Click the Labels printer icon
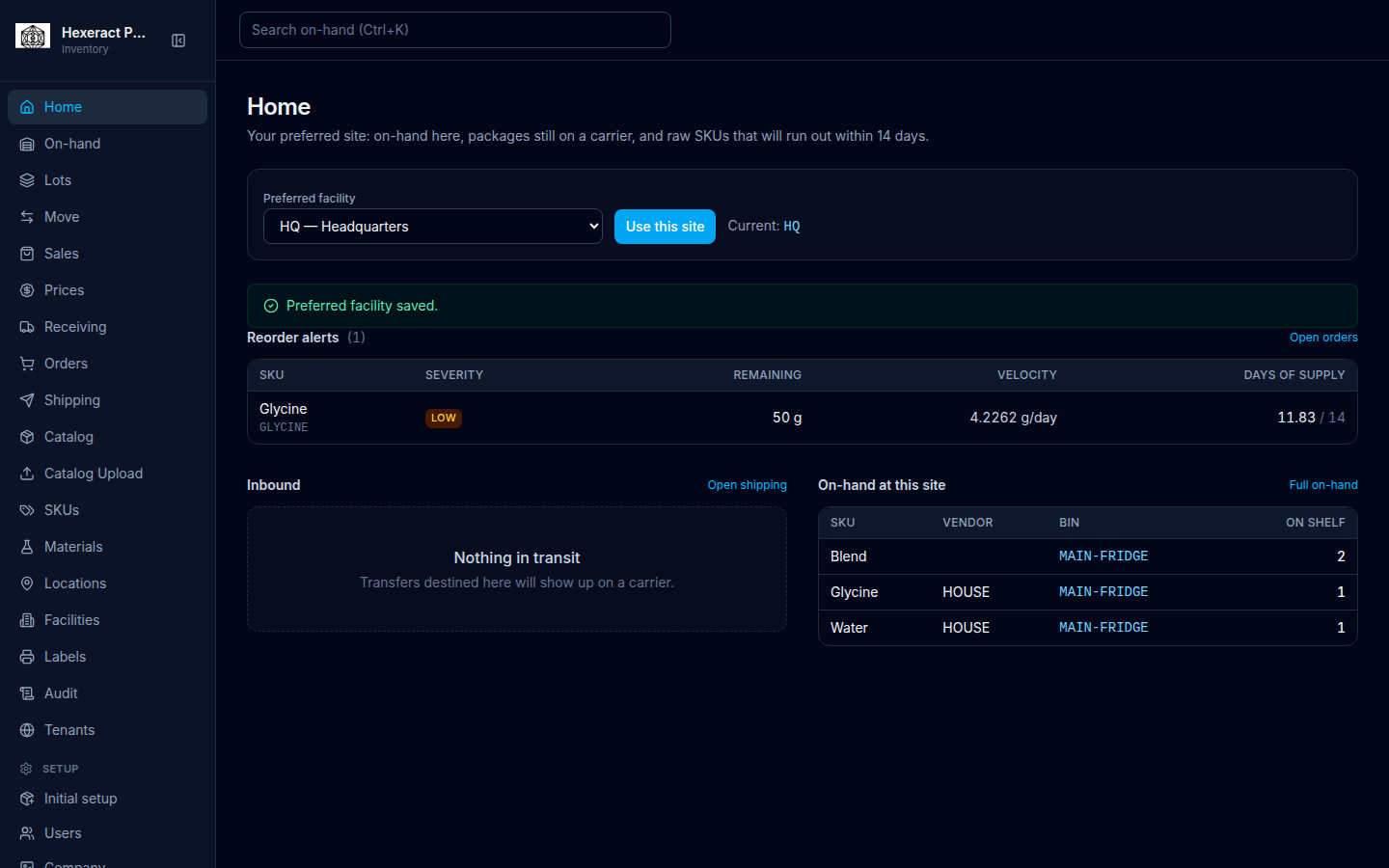 [27, 657]
